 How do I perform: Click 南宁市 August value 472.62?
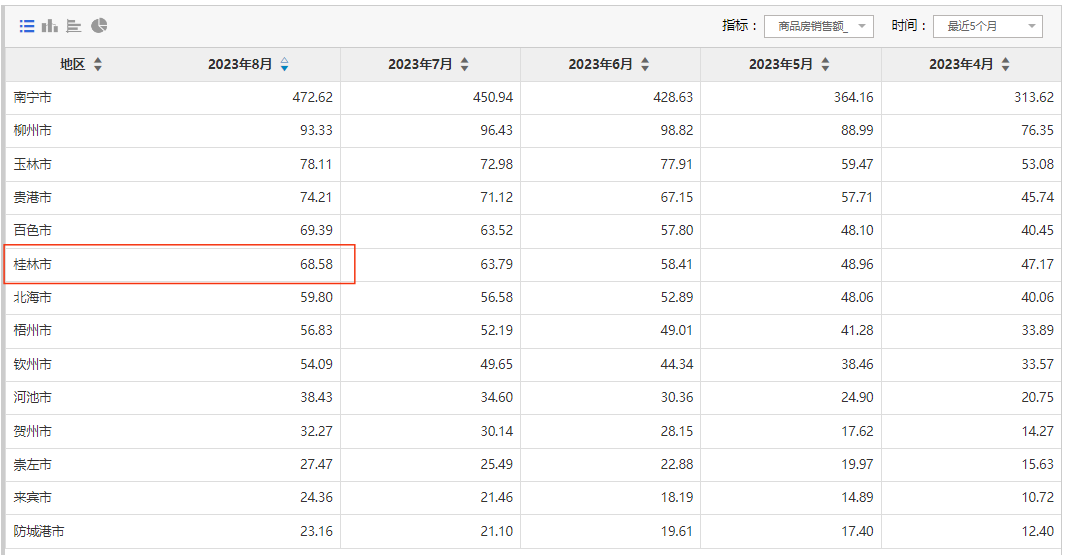[312, 98]
